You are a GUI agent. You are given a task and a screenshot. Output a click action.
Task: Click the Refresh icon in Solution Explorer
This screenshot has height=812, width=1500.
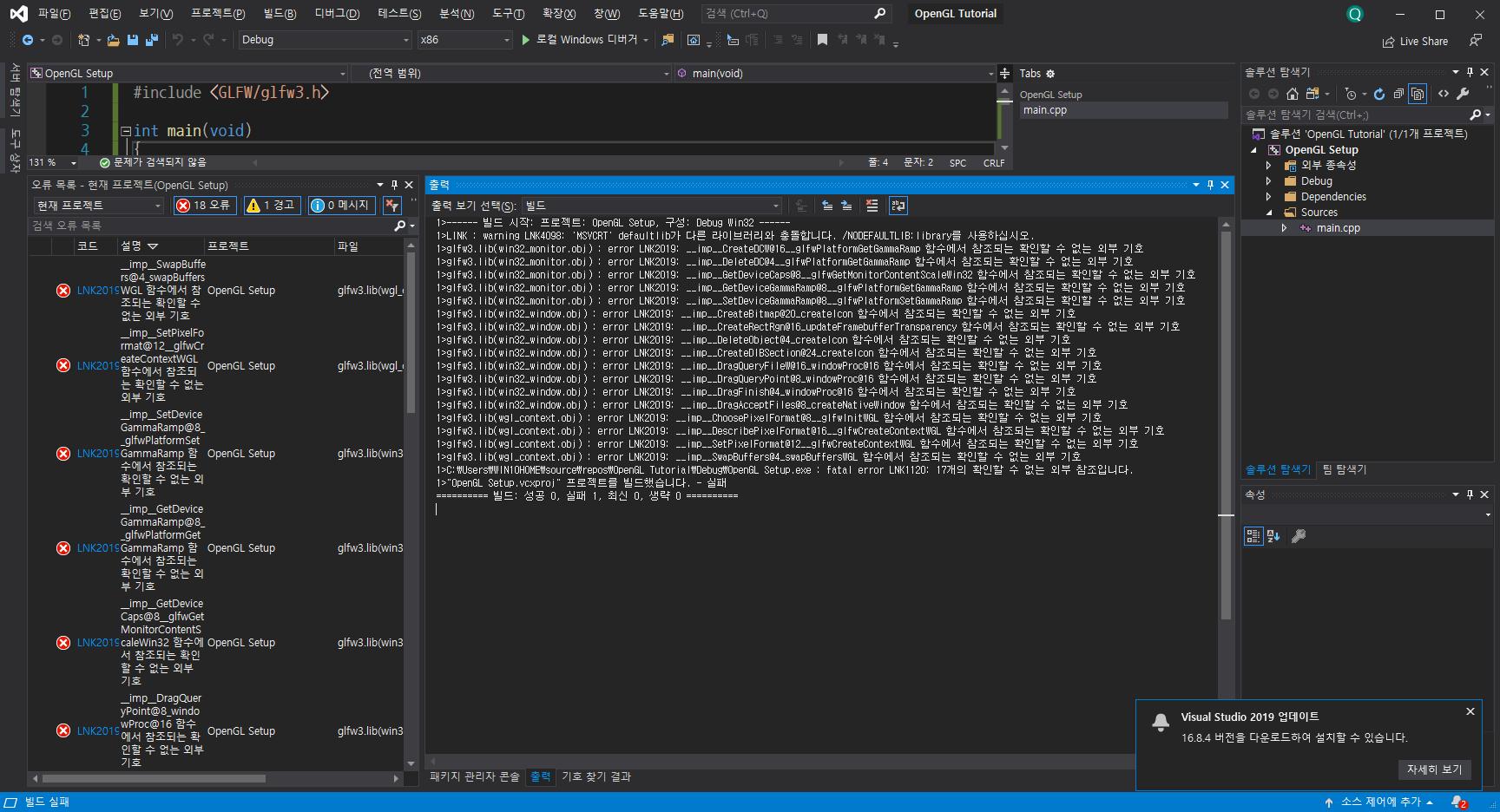(x=1379, y=94)
